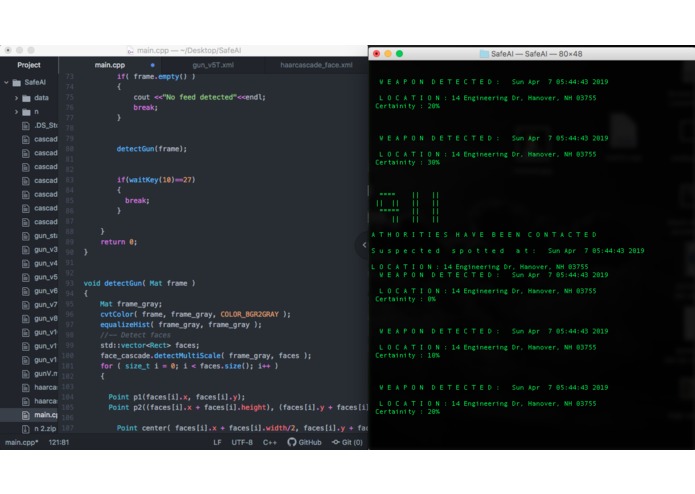The width and height of the screenshot is (695, 494).
Task: Click '//-- Detect faces' comment
Action: (135, 335)
